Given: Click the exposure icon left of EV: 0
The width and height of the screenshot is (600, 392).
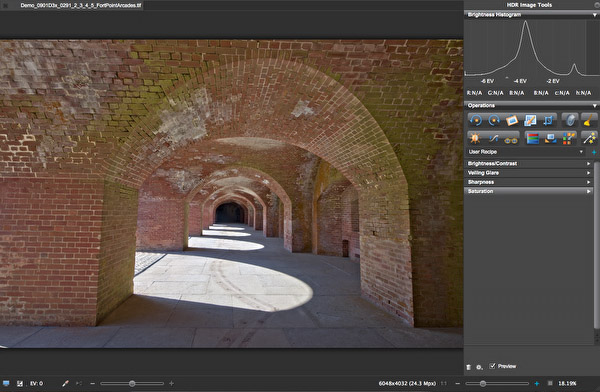Looking at the screenshot, I should 20,383.
